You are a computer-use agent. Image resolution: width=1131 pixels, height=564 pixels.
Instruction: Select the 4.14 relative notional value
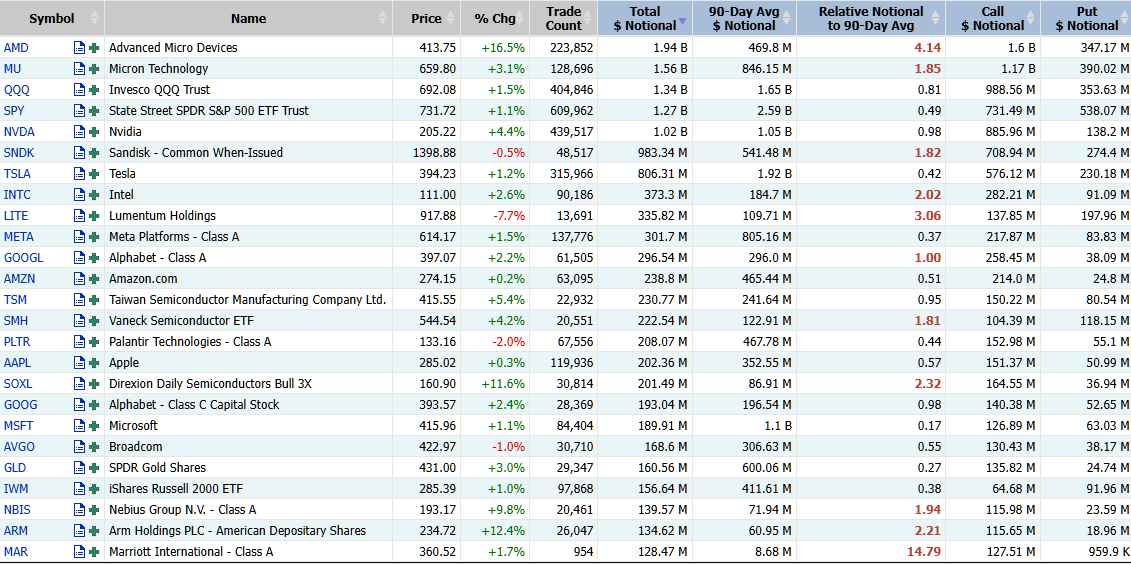point(928,48)
